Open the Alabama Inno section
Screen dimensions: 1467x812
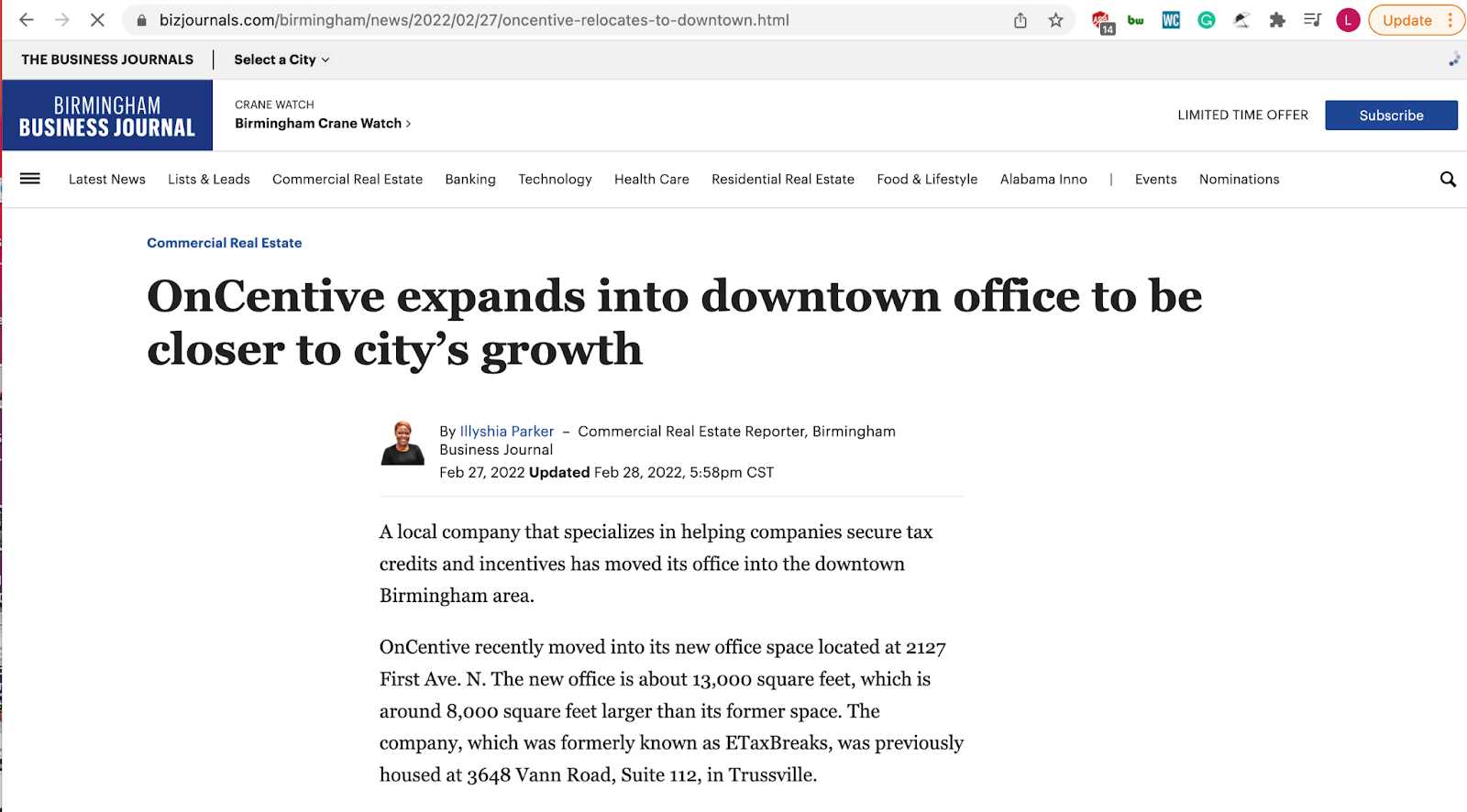1043,180
